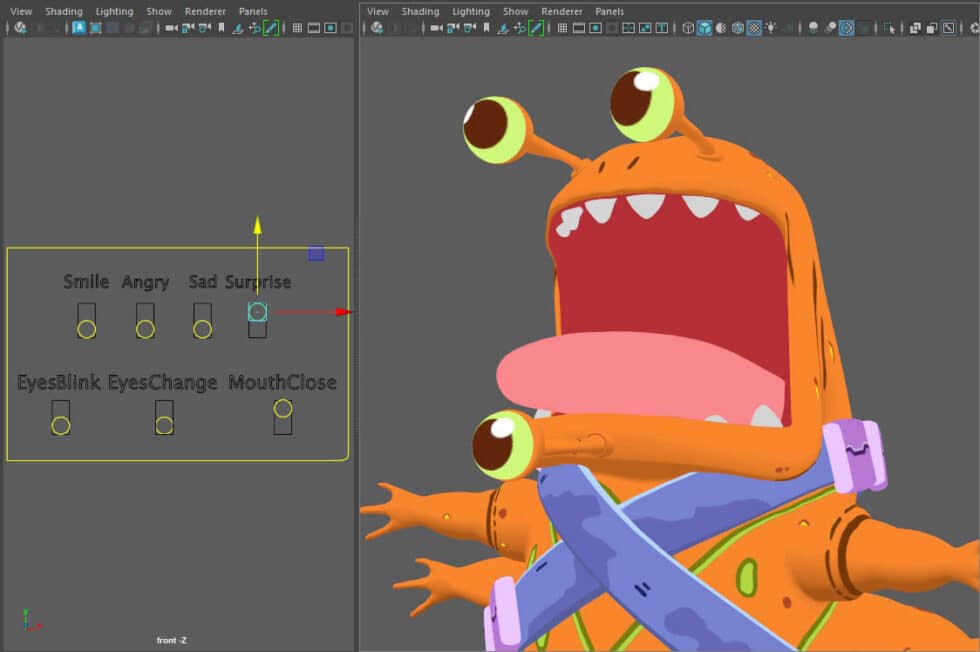The width and height of the screenshot is (980, 652).
Task: Click the Isolate Select icon
Action: (890, 29)
